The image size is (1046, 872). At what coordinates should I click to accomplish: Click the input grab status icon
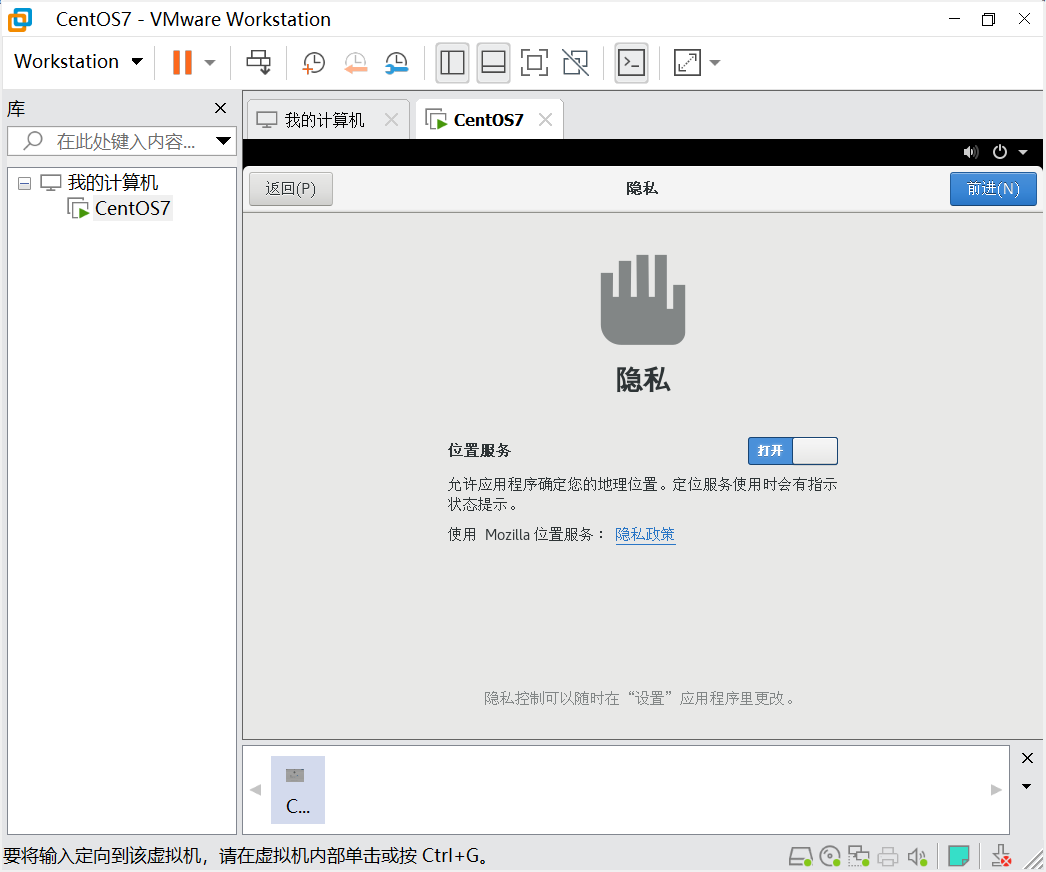pyautogui.click(x=1001, y=855)
